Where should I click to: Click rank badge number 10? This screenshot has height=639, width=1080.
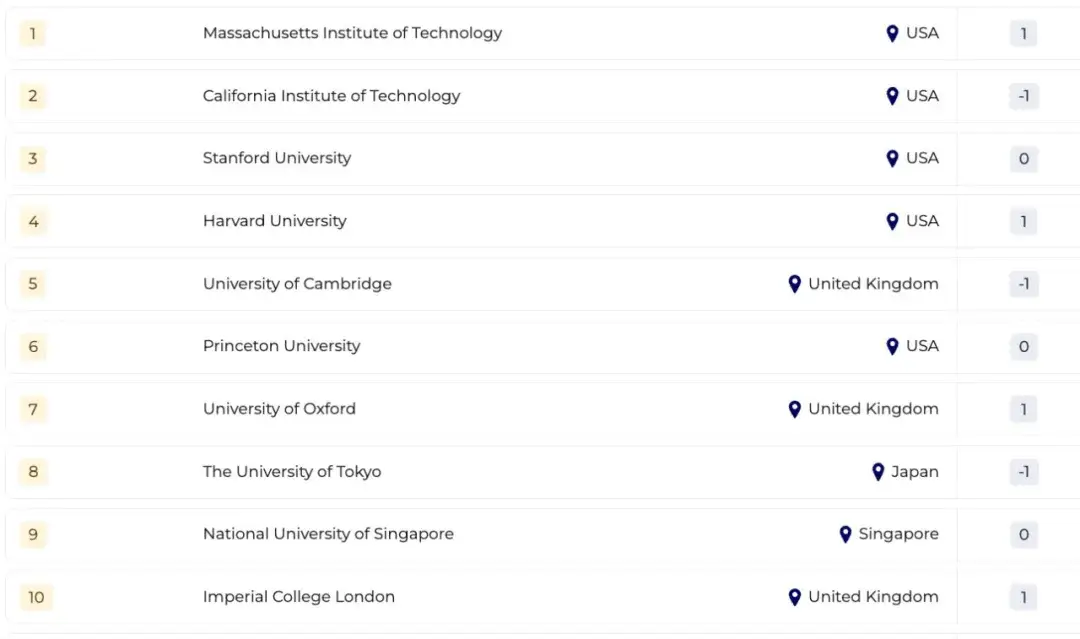tap(36, 597)
